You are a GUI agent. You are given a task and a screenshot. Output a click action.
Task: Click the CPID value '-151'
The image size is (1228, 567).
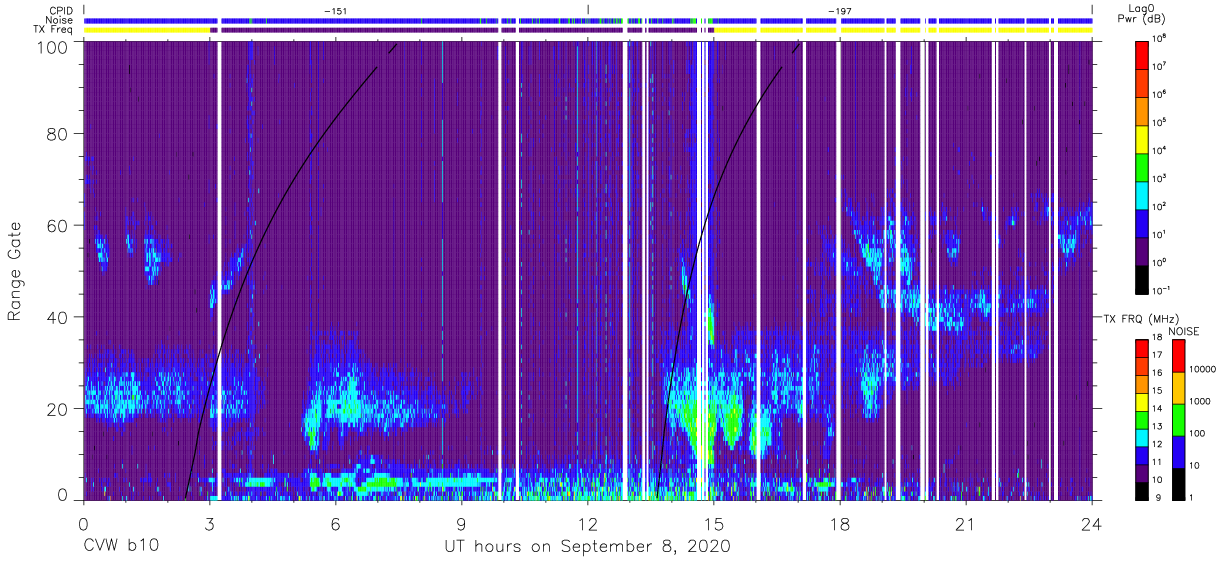tap(336, 10)
